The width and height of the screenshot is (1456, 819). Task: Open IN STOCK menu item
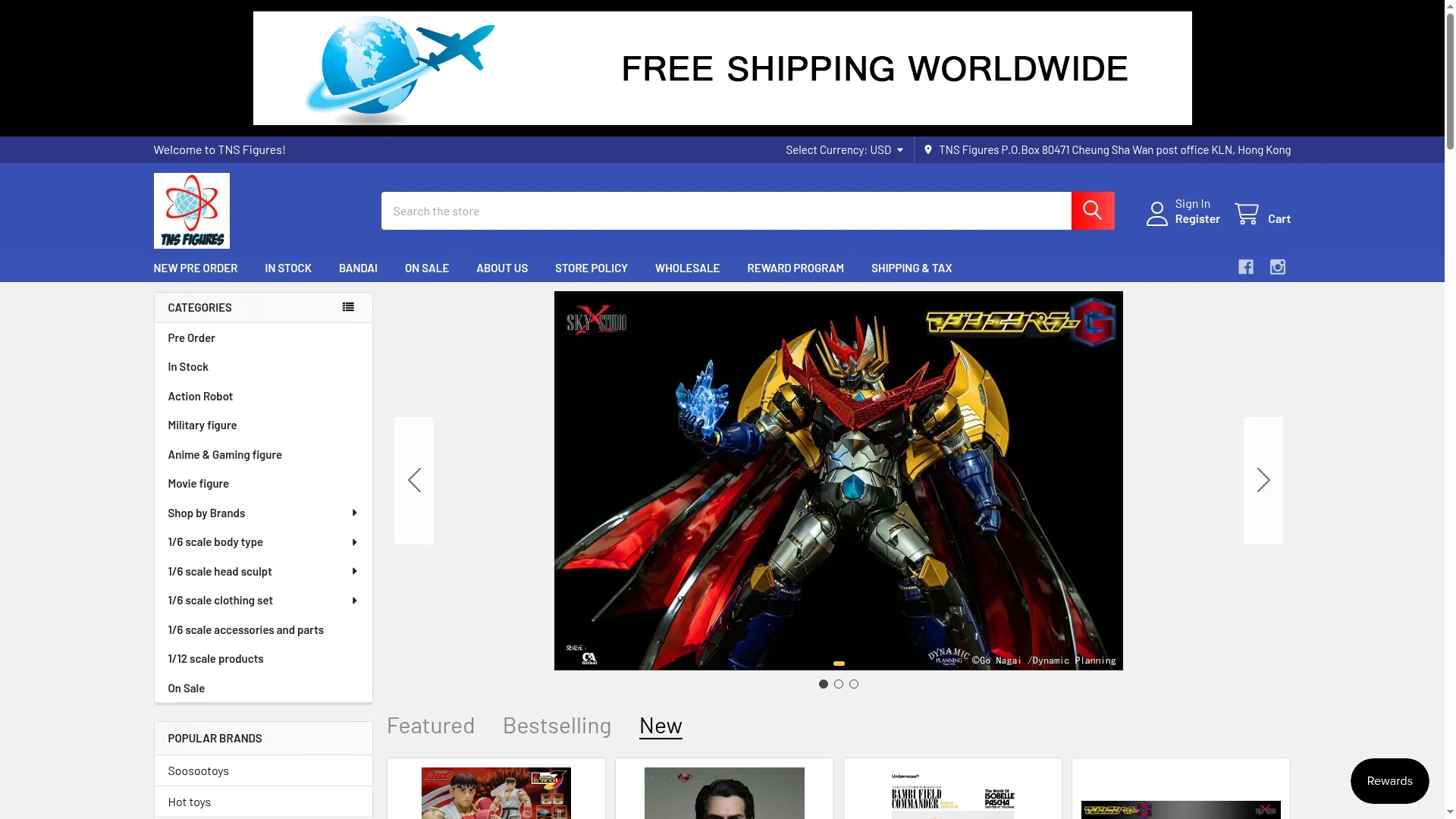288,268
